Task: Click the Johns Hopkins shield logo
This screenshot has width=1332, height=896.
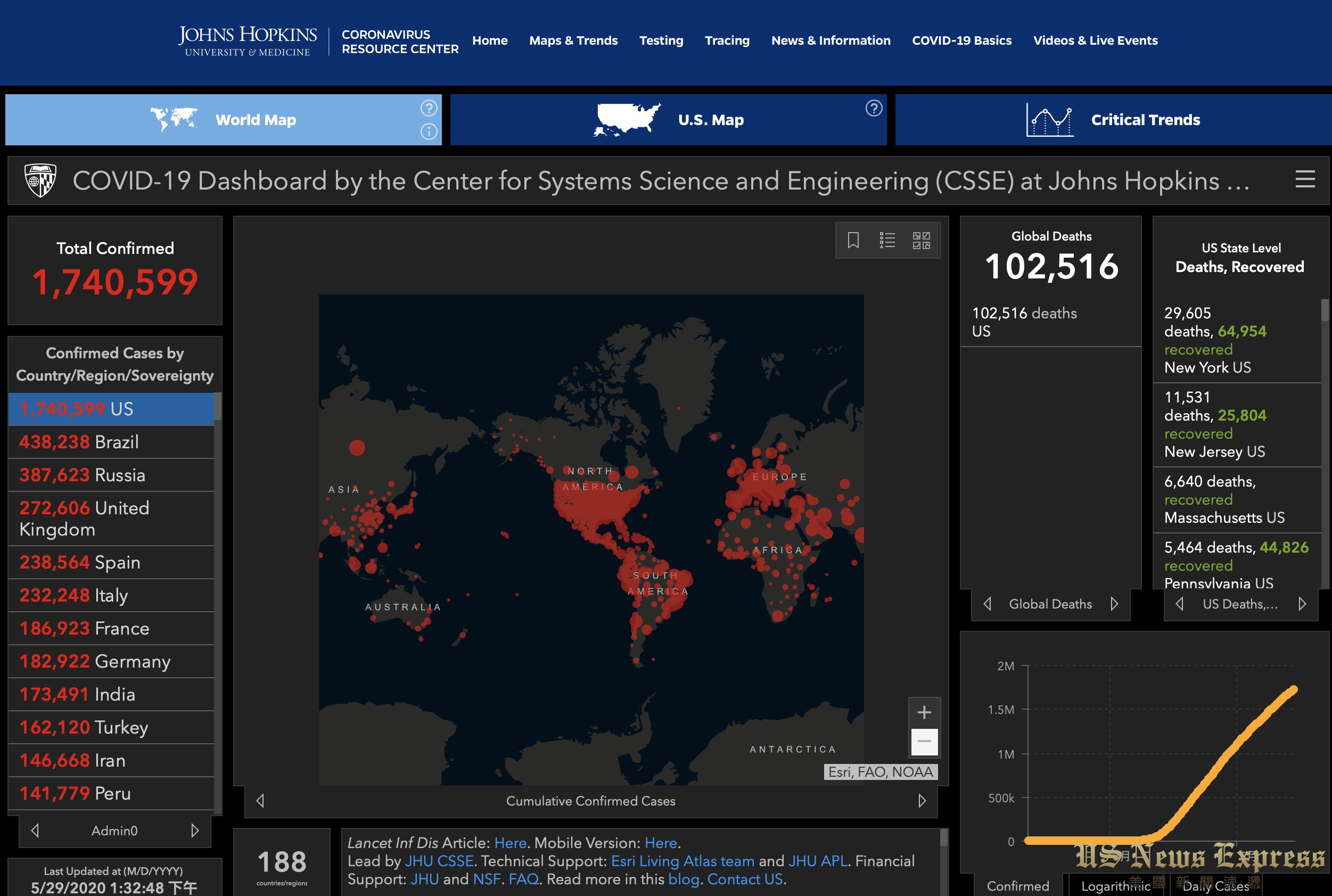Action: pyautogui.click(x=40, y=180)
